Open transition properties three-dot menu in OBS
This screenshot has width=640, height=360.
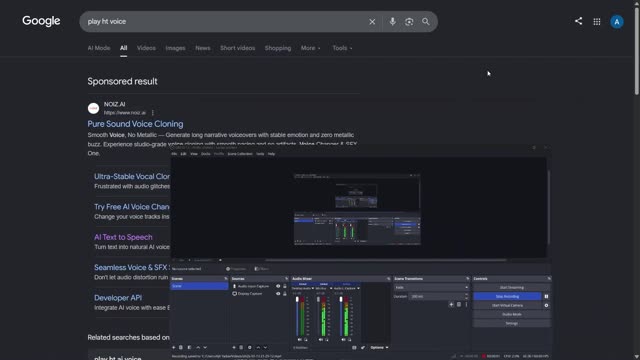click(466, 304)
